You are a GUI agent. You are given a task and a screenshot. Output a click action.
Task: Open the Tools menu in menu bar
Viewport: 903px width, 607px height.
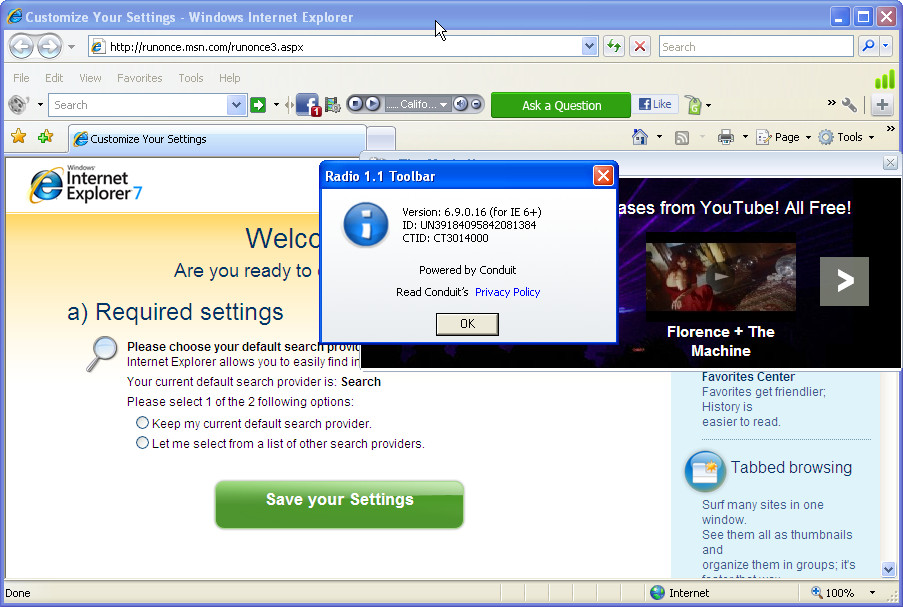[191, 78]
